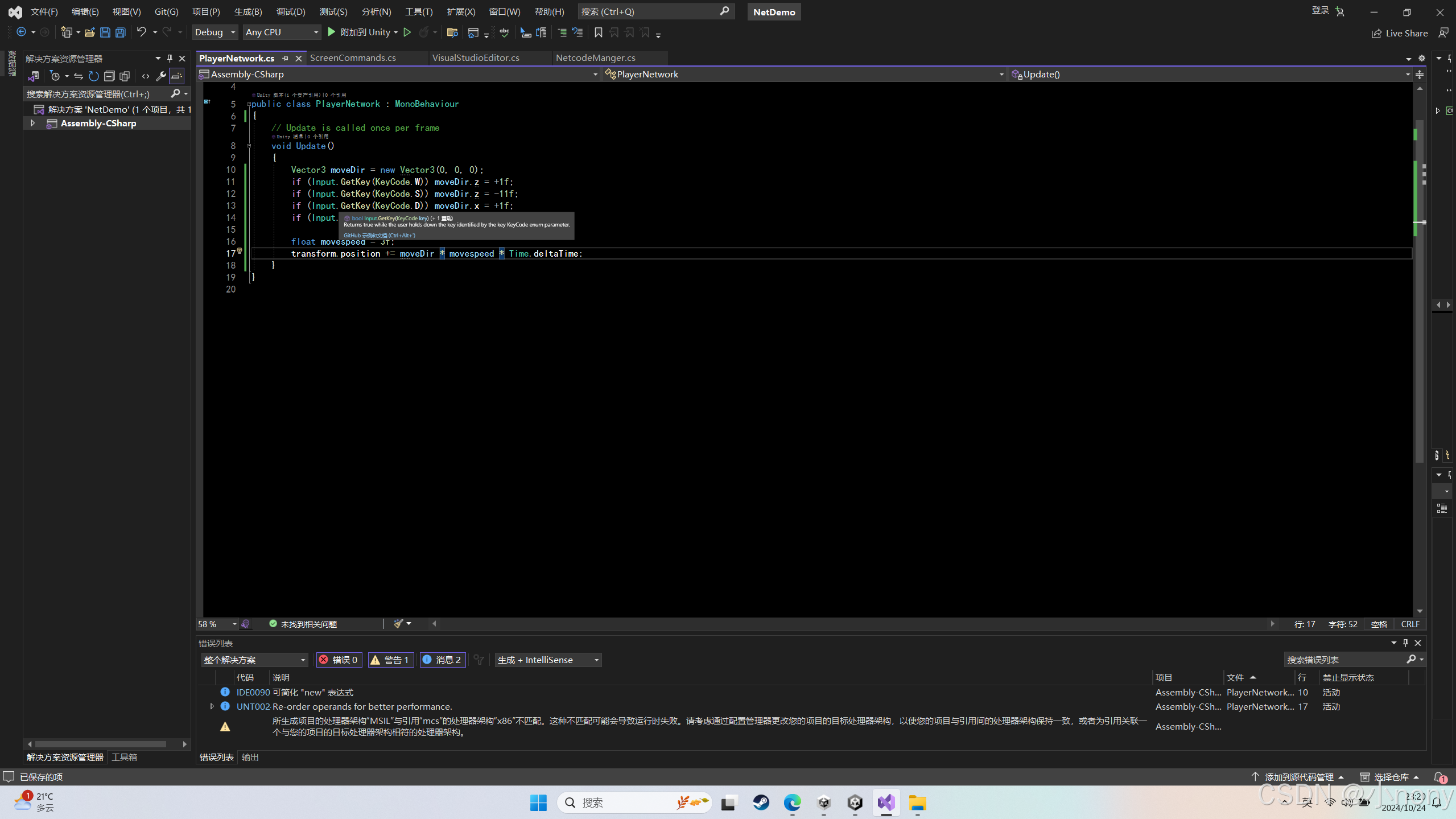The width and height of the screenshot is (1456, 819).
Task: Click the Refresh icon in Solution Explorer
Action: [x=93, y=76]
